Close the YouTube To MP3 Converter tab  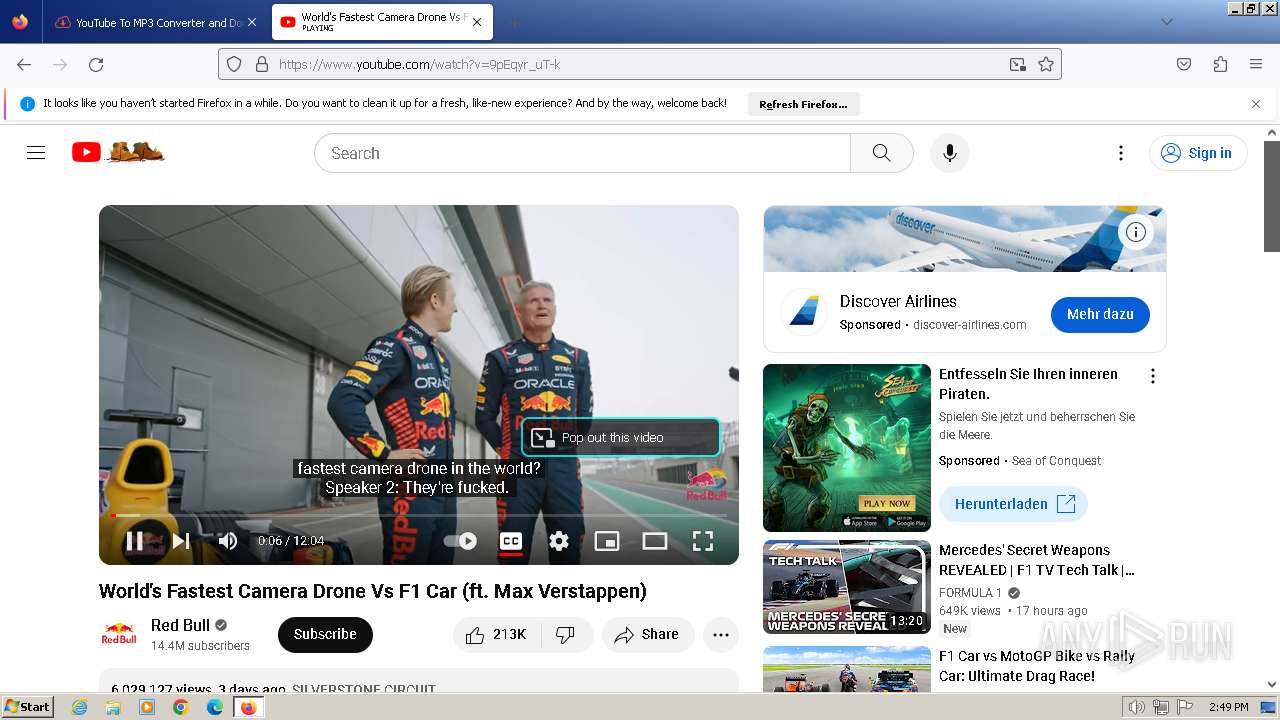point(251,22)
